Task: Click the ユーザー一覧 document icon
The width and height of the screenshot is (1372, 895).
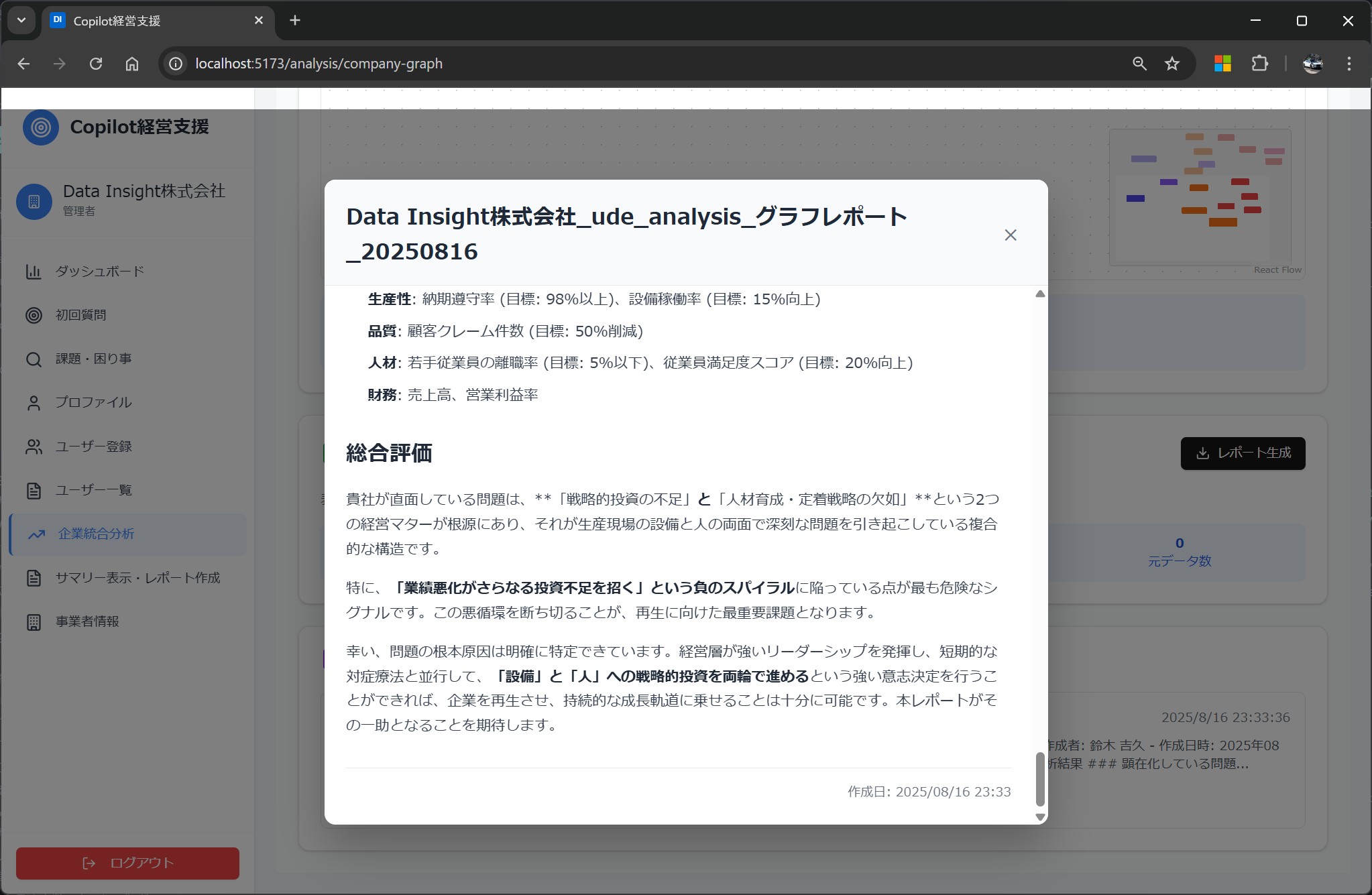Action: coord(34,490)
